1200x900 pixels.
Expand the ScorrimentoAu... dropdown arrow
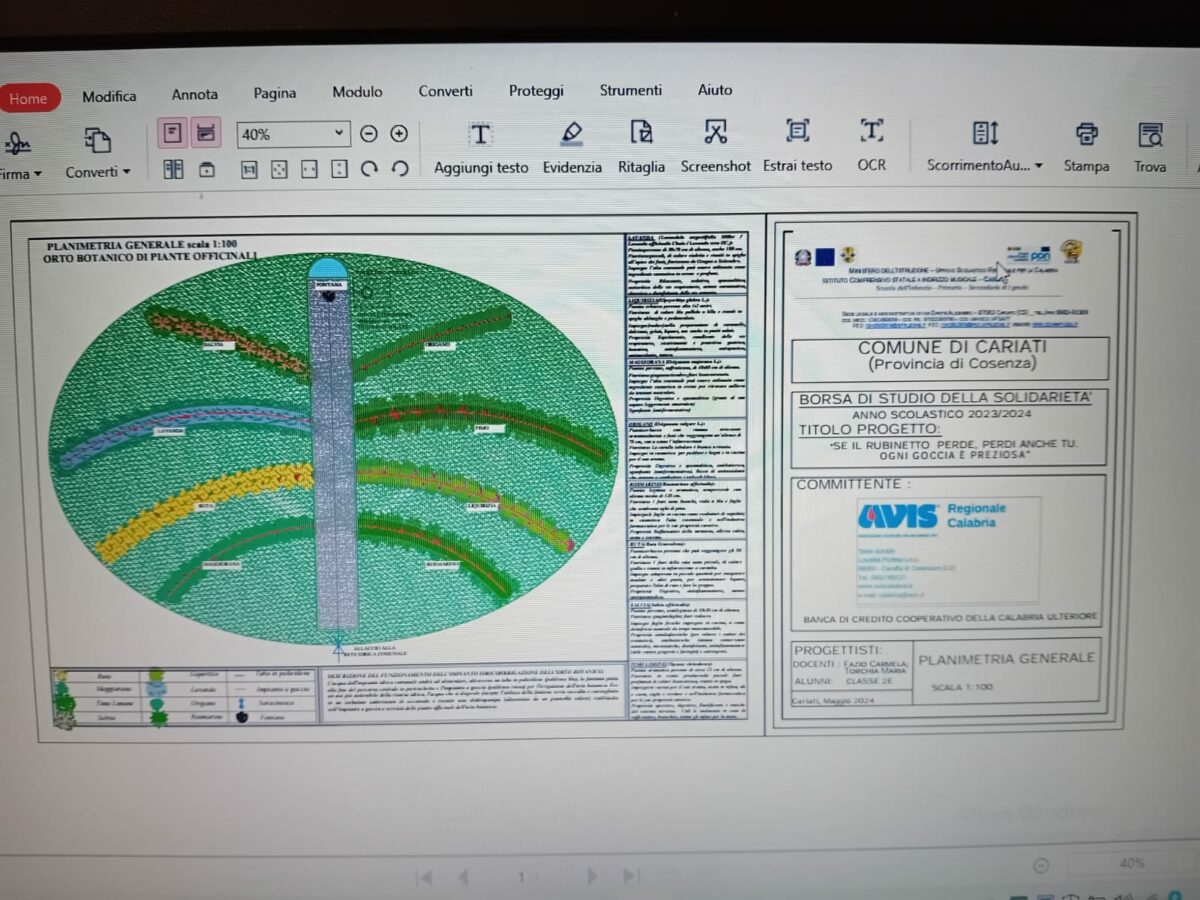coord(1038,167)
